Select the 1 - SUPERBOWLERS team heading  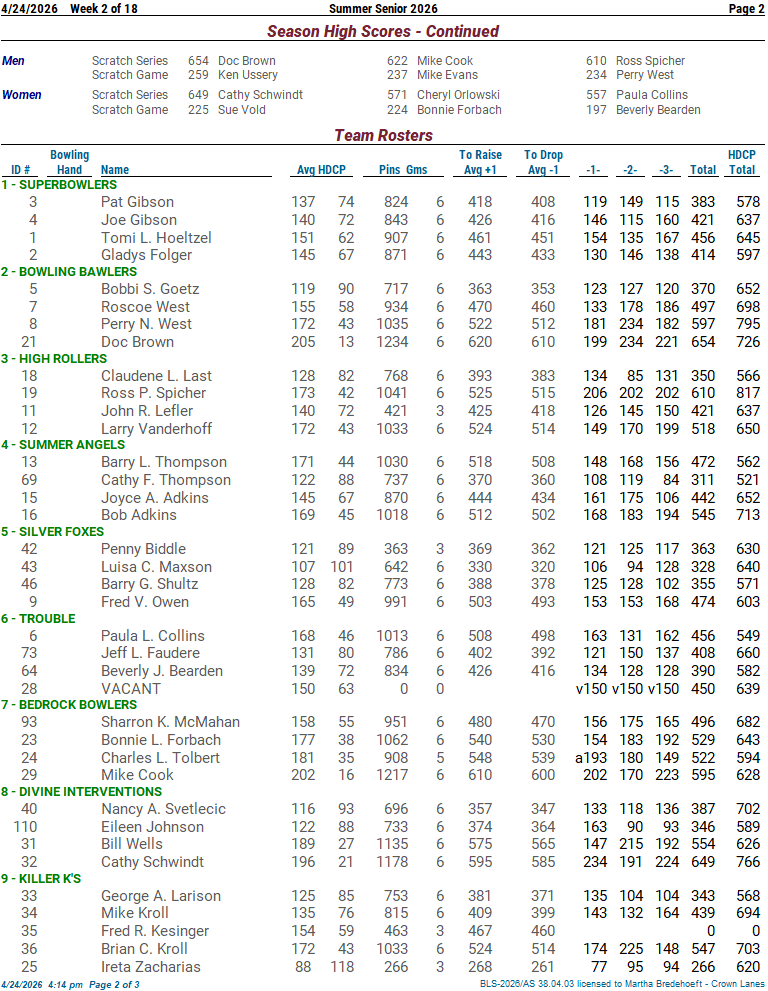coord(59,185)
